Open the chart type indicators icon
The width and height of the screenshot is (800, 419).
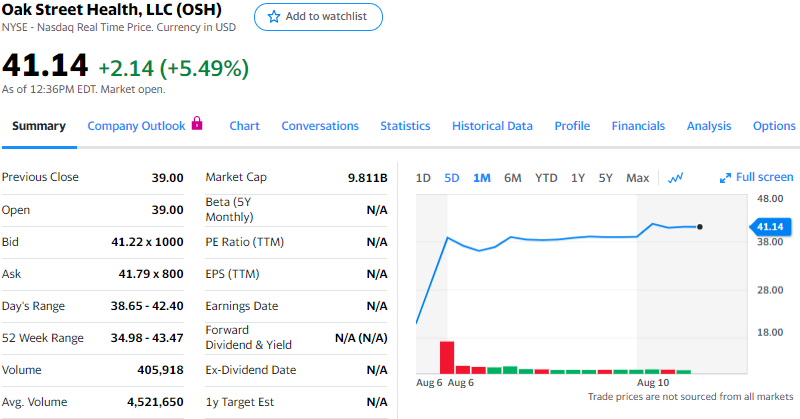(x=676, y=178)
